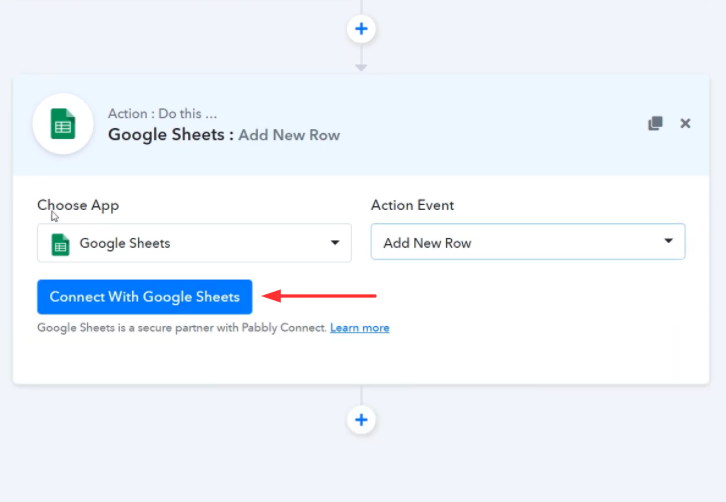Click the plus button above the action step
Image resolution: width=726 pixels, height=502 pixels.
361,29
